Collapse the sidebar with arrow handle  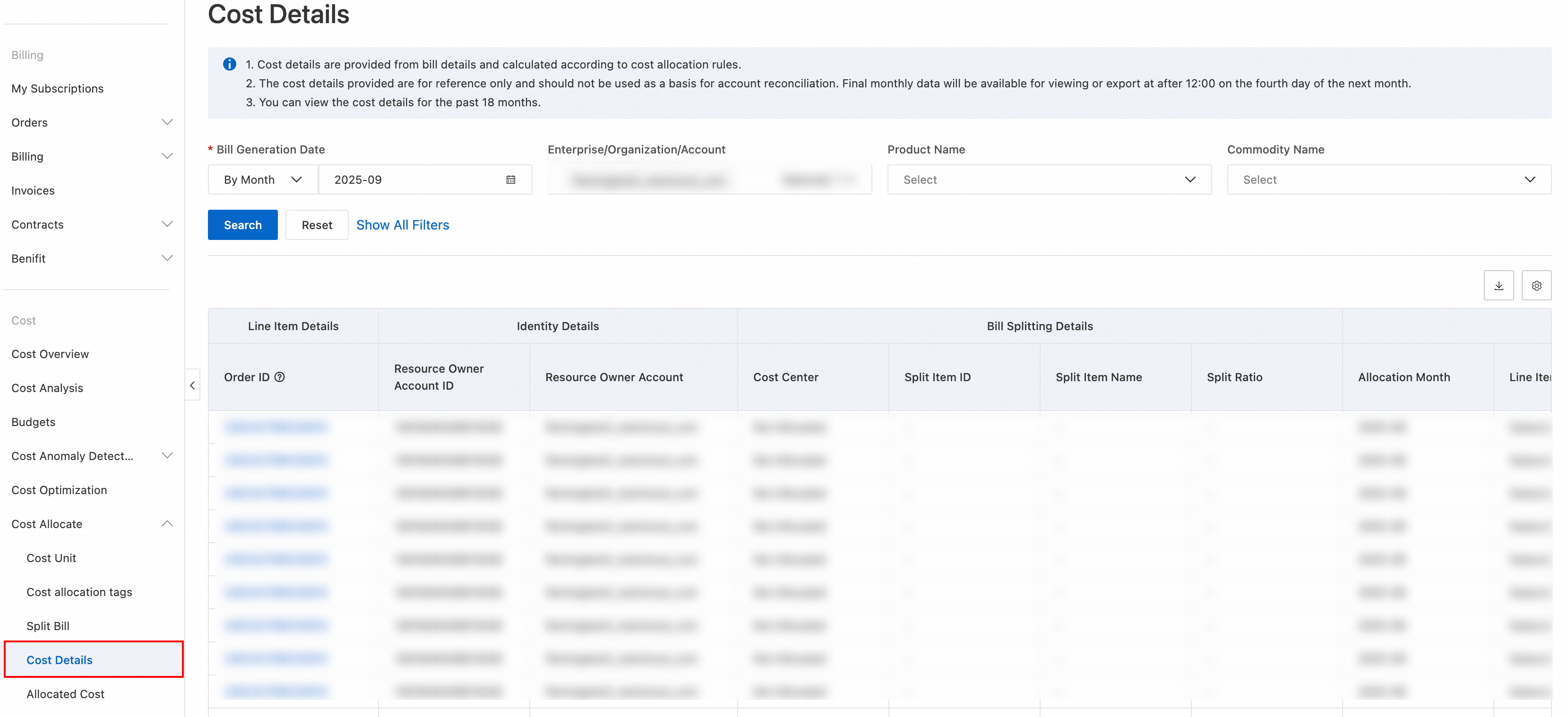coord(192,385)
